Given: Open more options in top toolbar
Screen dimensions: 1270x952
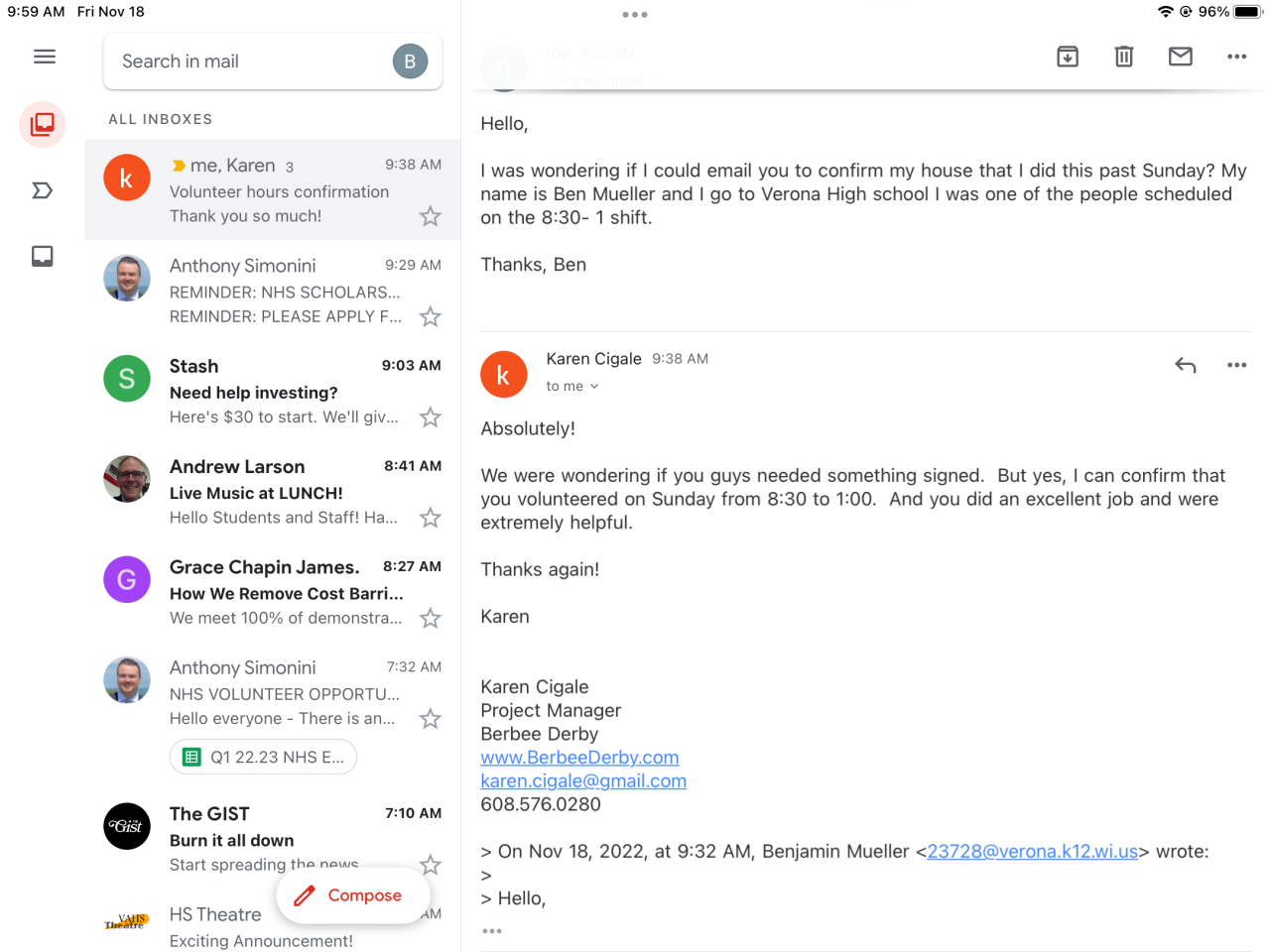Looking at the screenshot, I should point(1236,57).
